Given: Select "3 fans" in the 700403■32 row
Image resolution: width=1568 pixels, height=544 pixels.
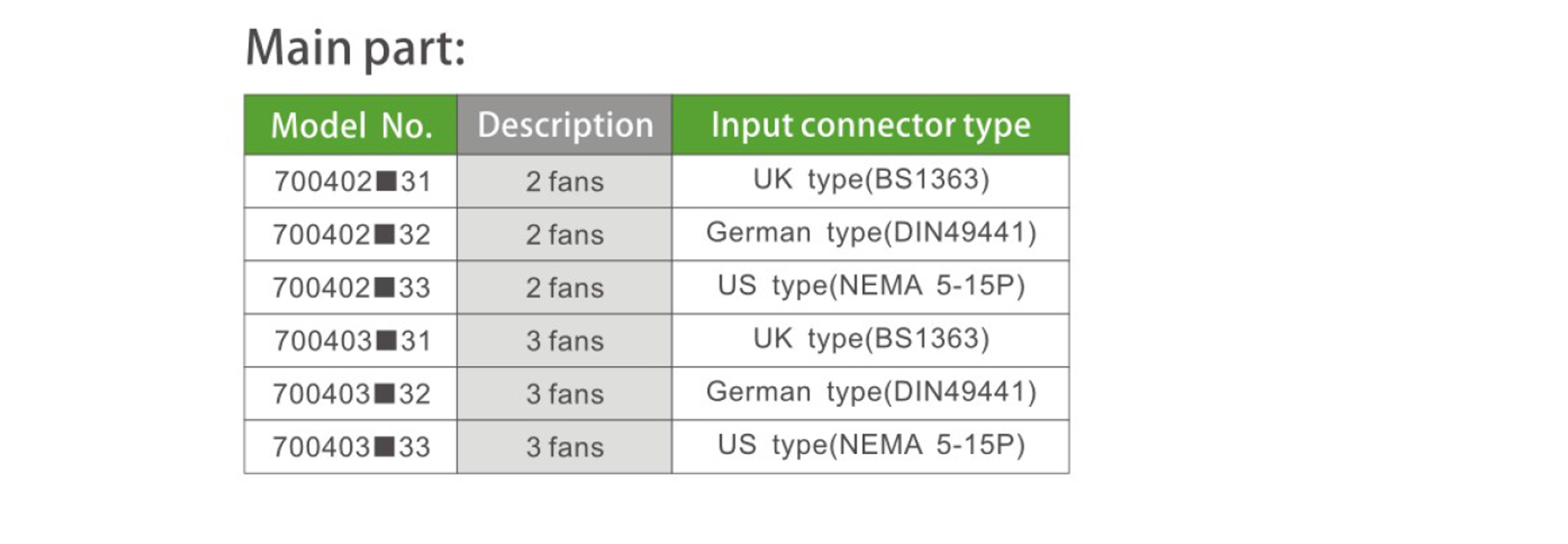Looking at the screenshot, I should pos(565,394).
